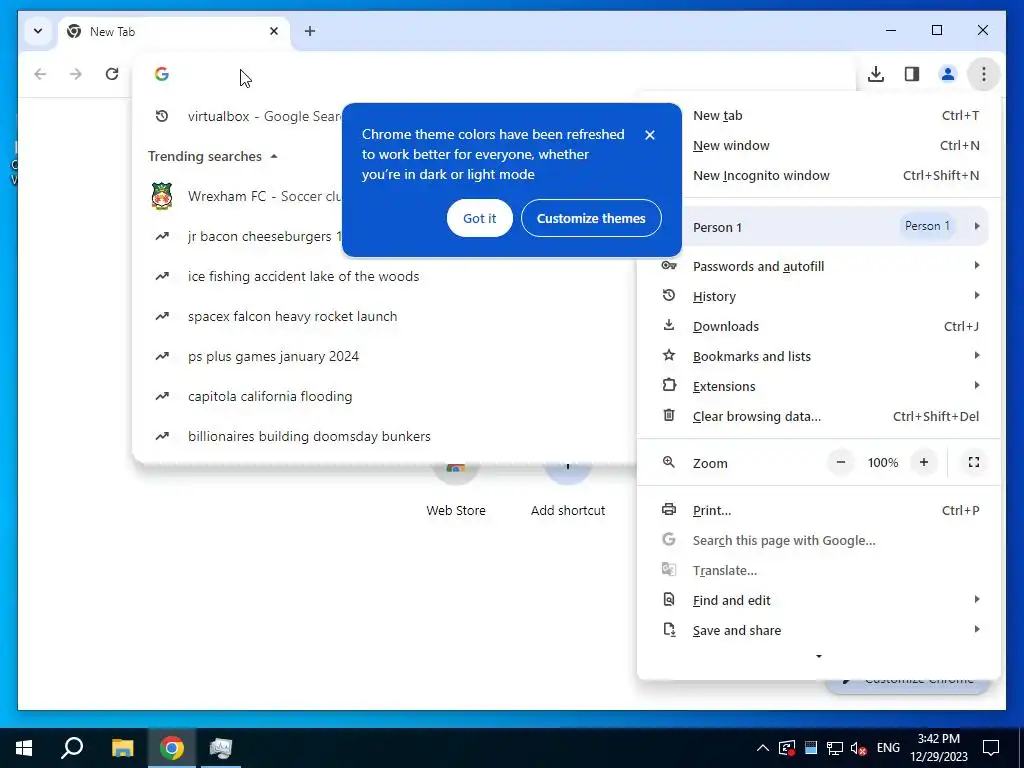Open File Explorer from the taskbar
The image size is (1024, 768).
122,748
